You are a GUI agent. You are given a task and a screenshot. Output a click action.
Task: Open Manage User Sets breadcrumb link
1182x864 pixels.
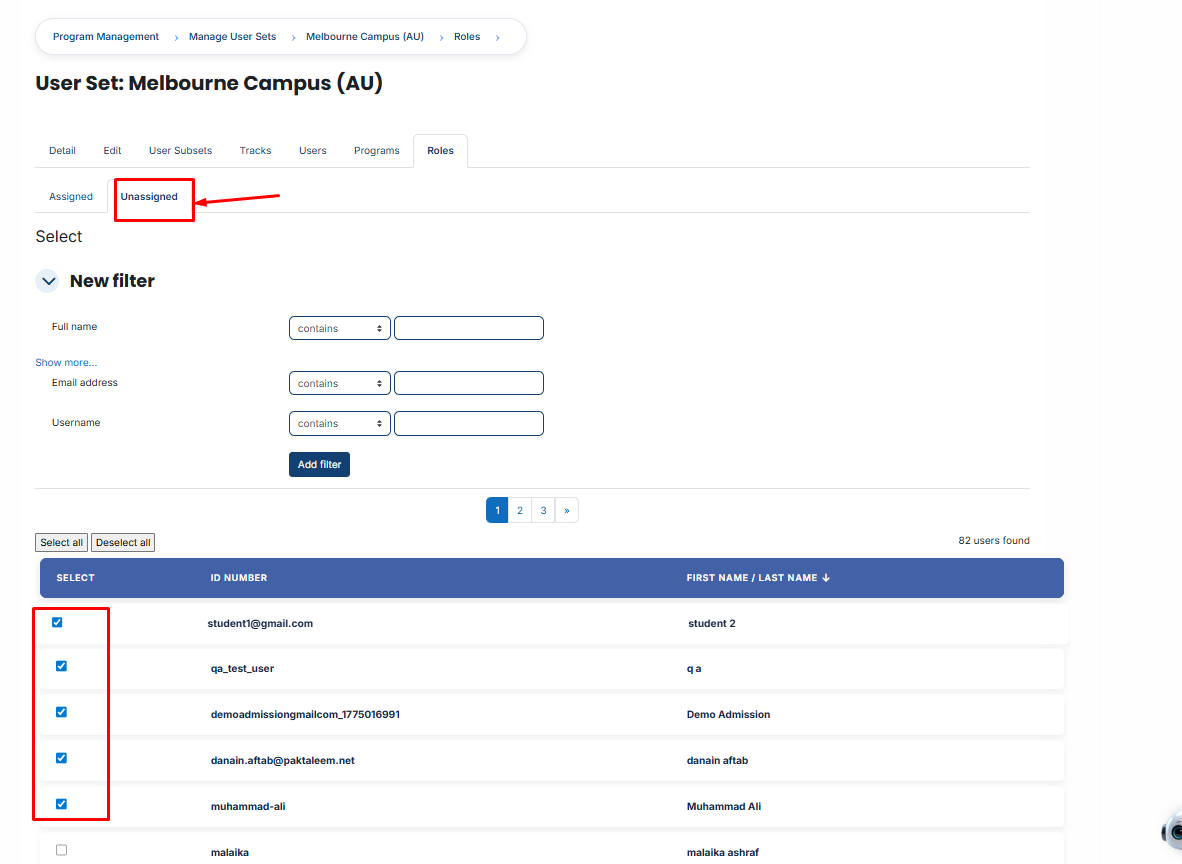[x=232, y=37]
